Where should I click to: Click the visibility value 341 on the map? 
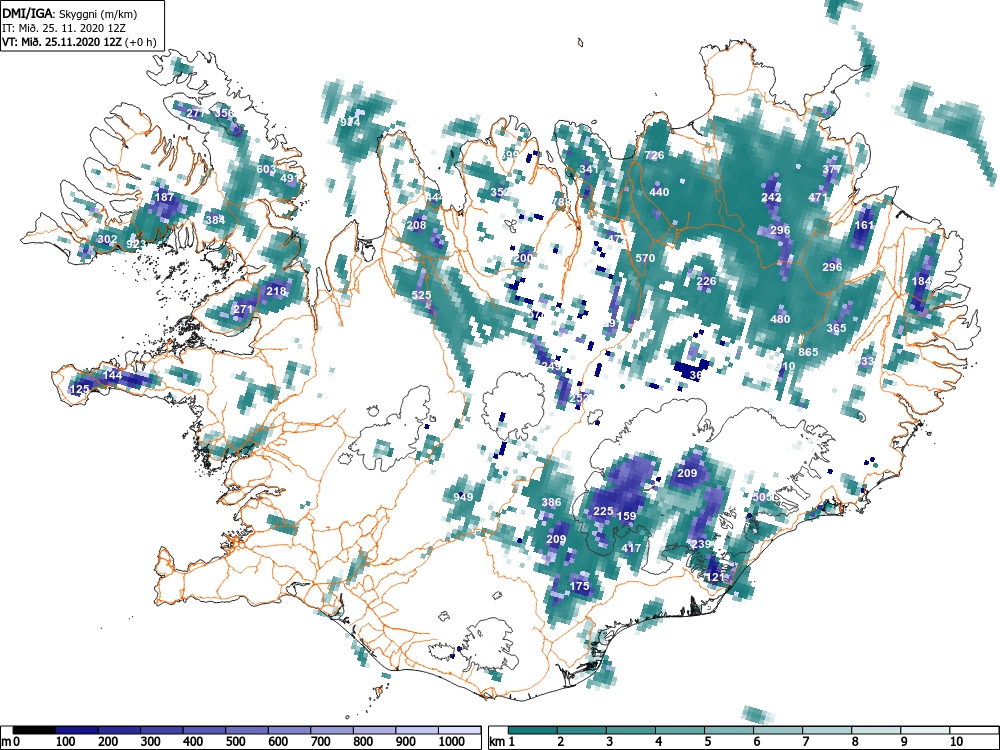coord(589,169)
